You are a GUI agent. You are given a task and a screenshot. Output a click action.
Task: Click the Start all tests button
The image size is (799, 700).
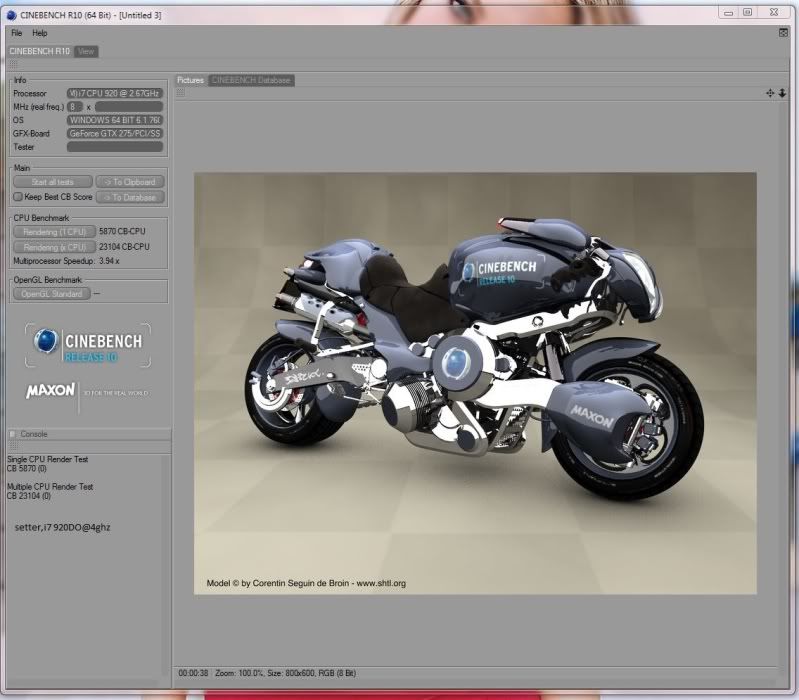tap(53, 182)
